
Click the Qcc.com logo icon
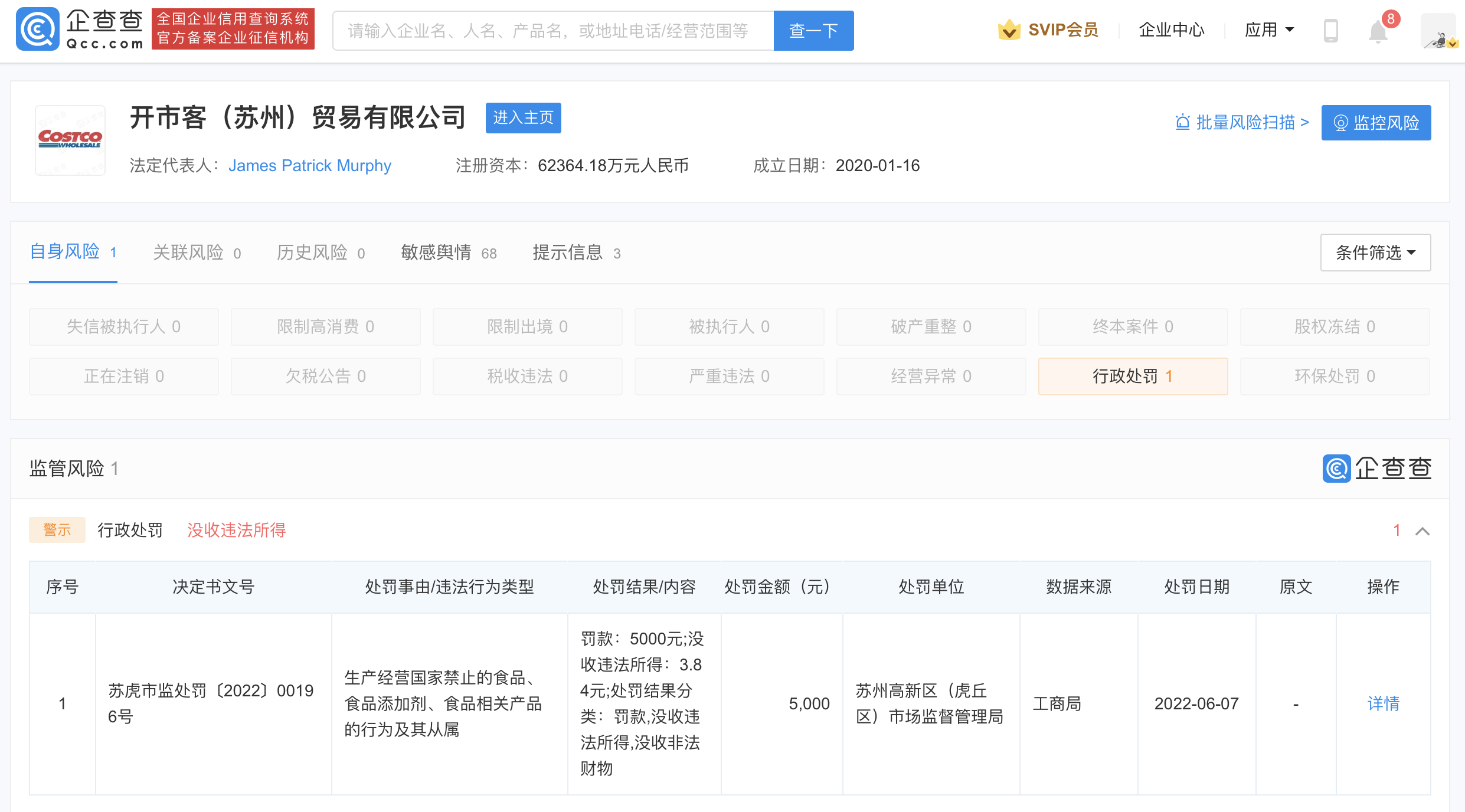point(38,30)
